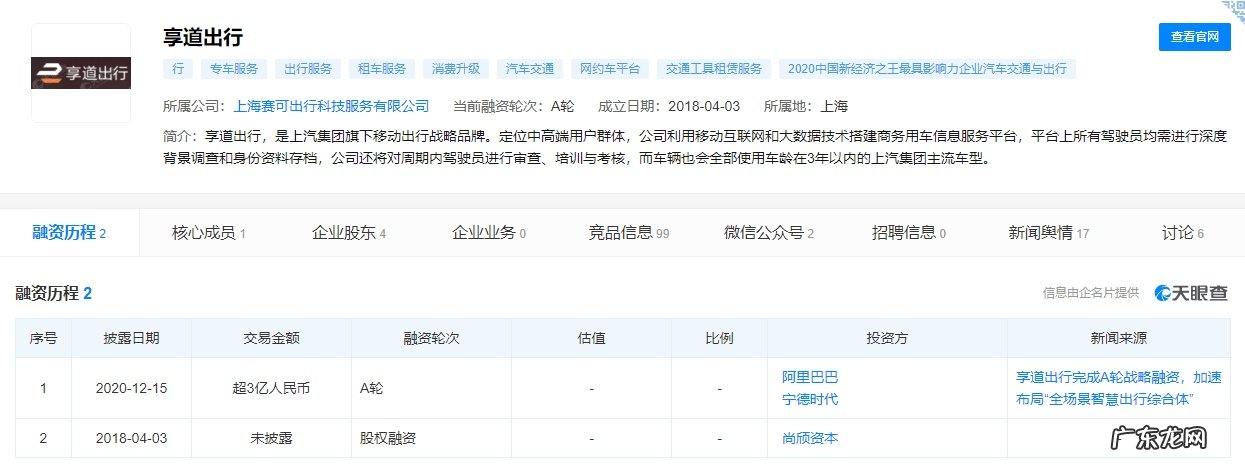The height and width of the screenshot is (467, 1245).
Task: Open investor link 阿里巴巴
Action: 810,377
